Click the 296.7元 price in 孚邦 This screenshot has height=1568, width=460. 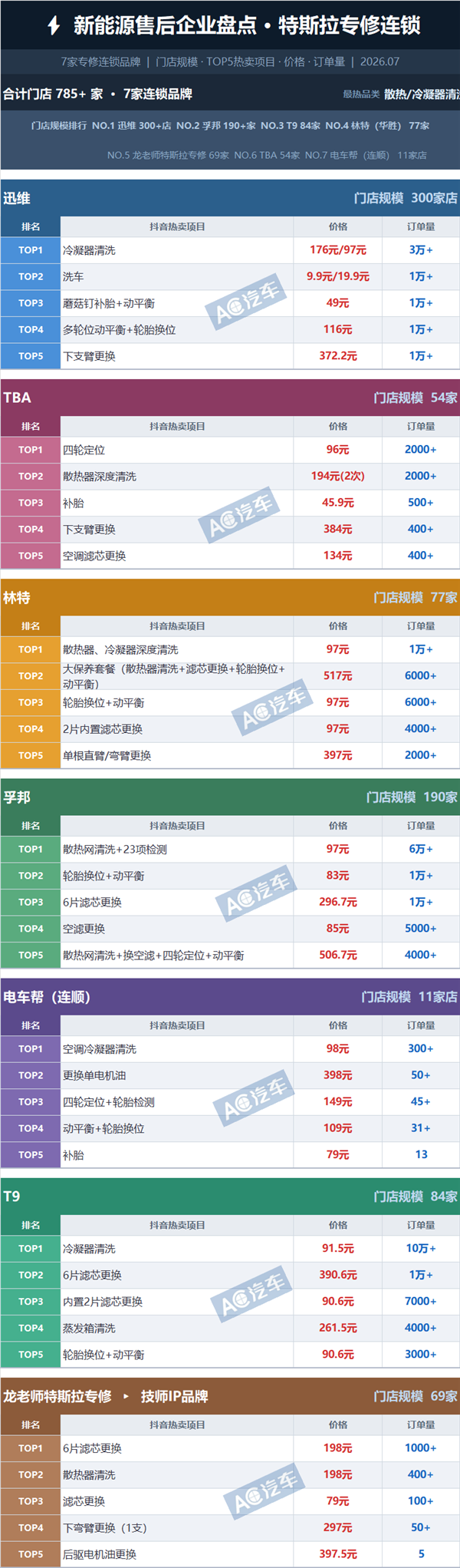(x=338, y=902)
